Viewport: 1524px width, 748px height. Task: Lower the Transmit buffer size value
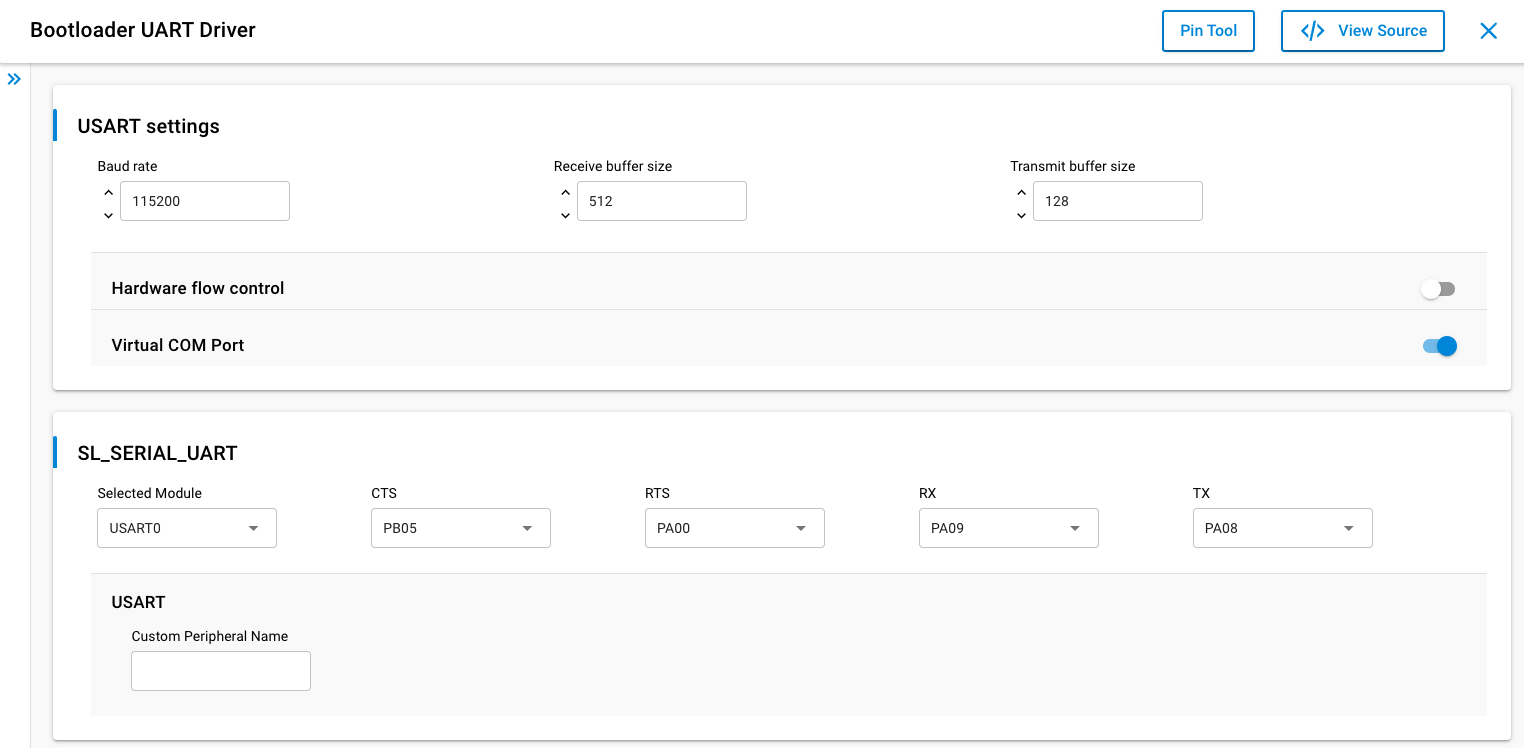1021,215
